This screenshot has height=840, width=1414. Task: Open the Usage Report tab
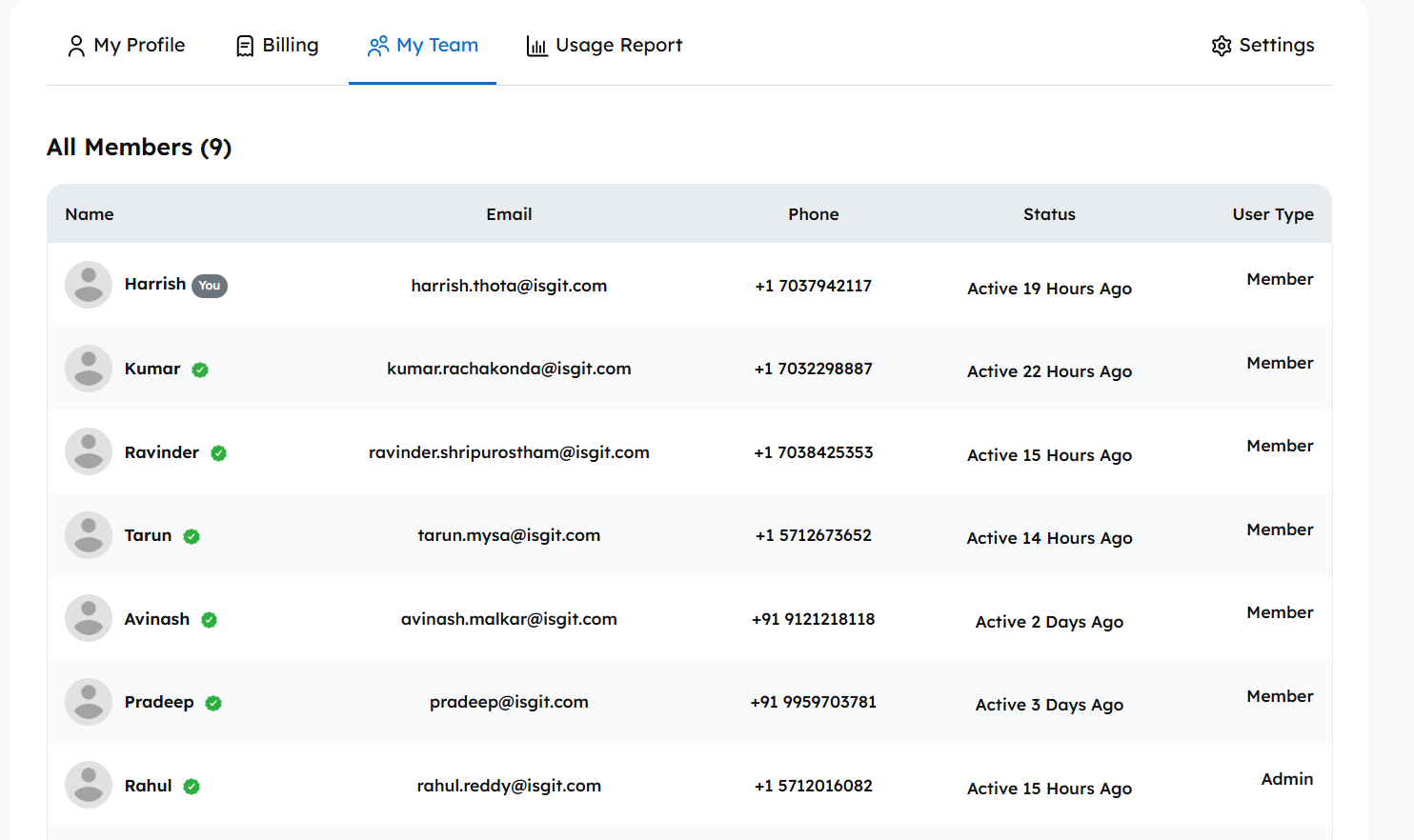click(604, 46)
